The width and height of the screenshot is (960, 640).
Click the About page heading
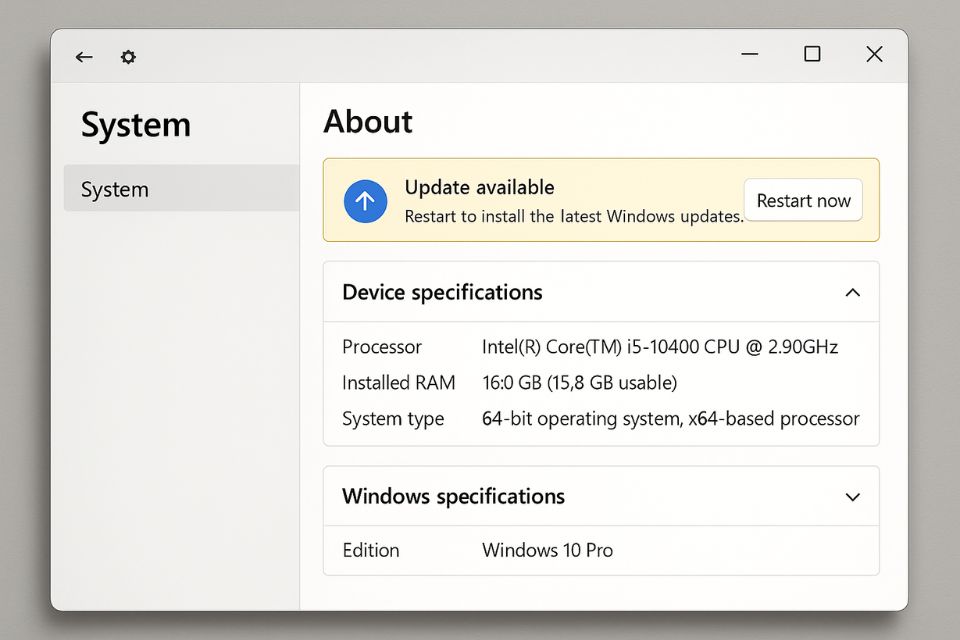point(368,122)
